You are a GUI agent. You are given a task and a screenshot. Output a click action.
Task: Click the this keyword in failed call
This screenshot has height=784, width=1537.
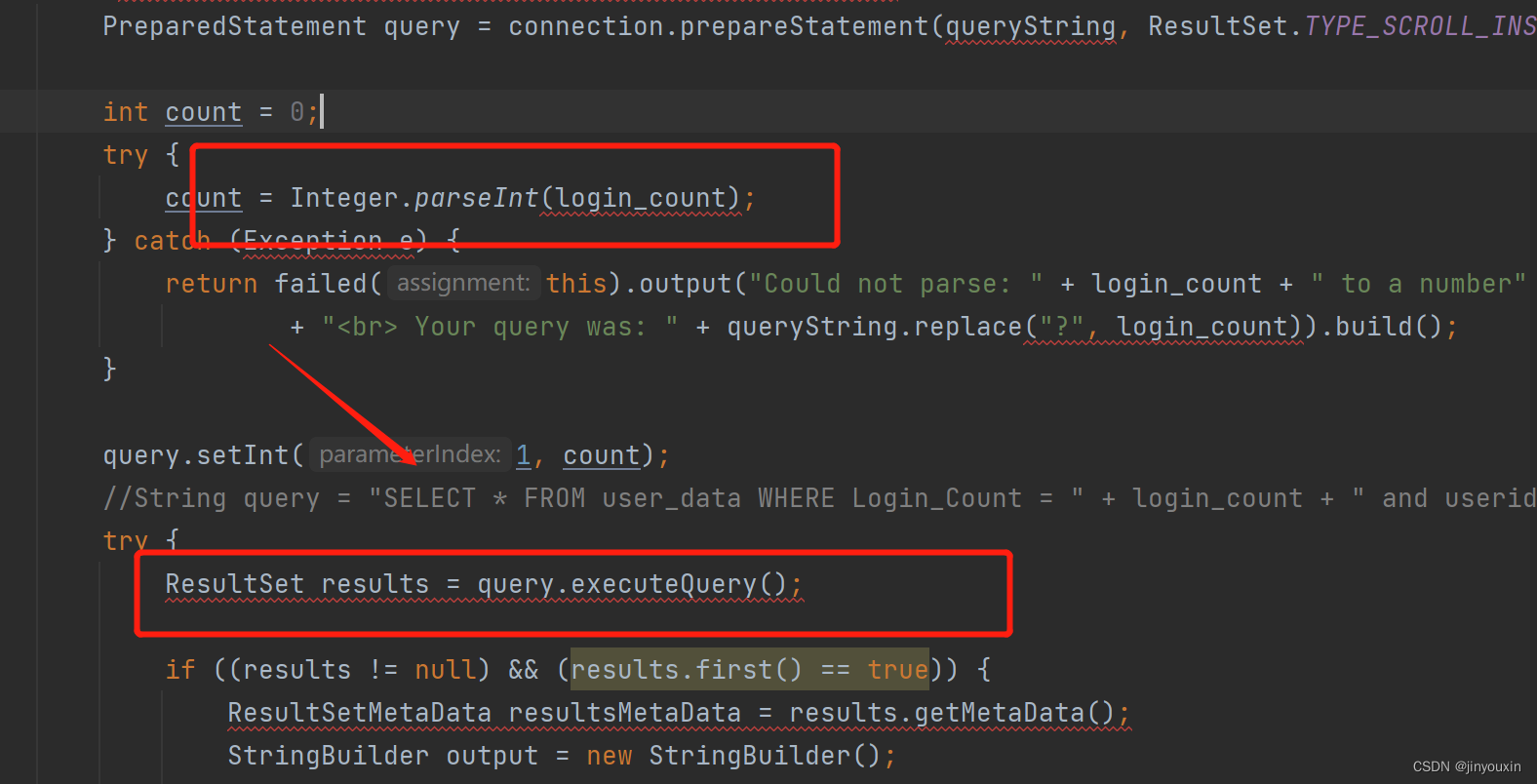[x=578, y=284]
